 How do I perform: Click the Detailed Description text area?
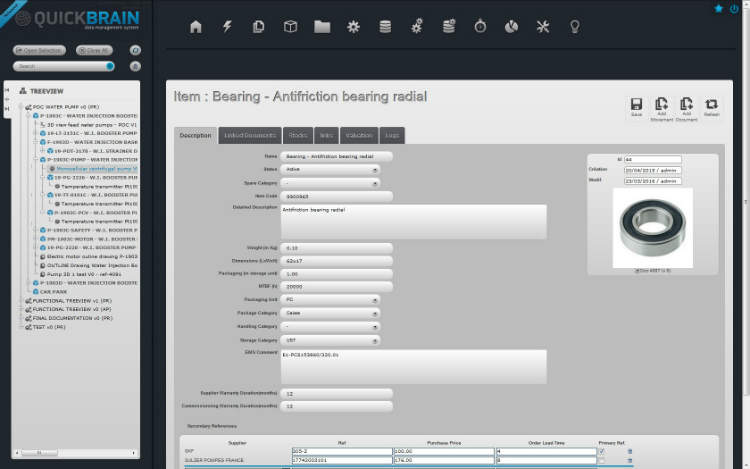click(413, 222)
